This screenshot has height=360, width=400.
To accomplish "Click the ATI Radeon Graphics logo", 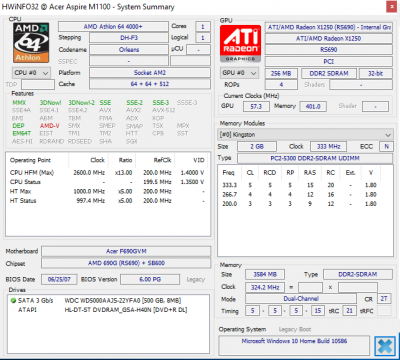I will 240,43.
